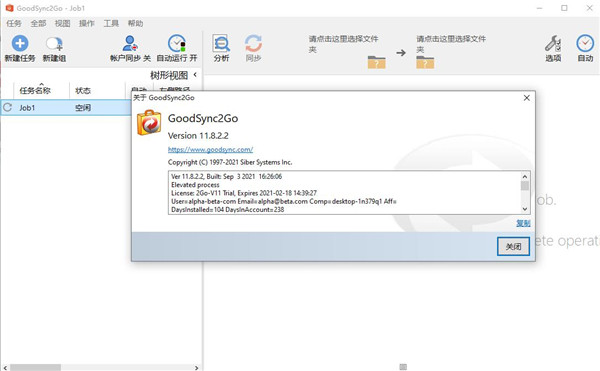Click the bottom pane splitter grip icon

403,367
